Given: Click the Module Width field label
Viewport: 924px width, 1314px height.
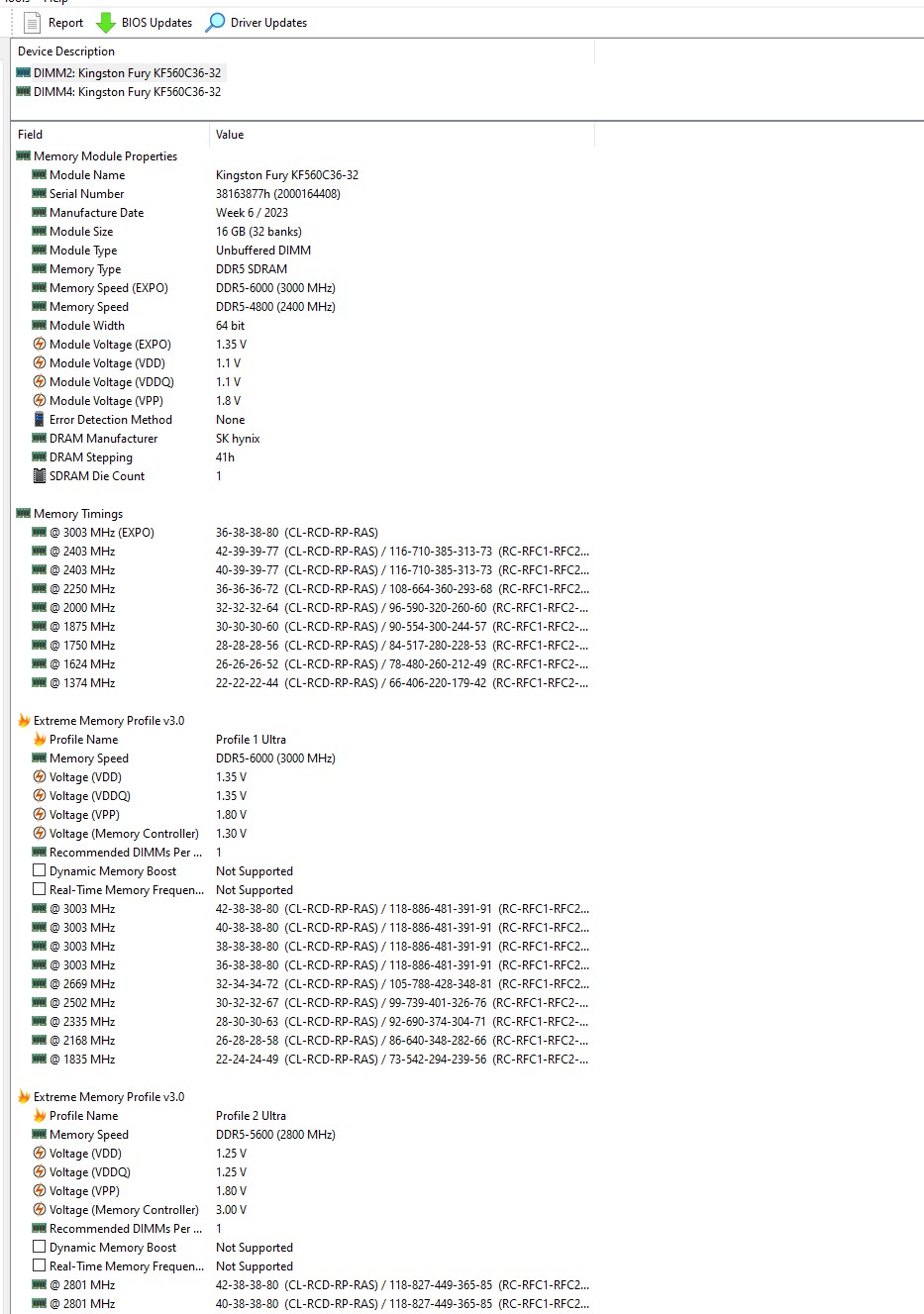Looking at the screenshot, I should (87, 326).
